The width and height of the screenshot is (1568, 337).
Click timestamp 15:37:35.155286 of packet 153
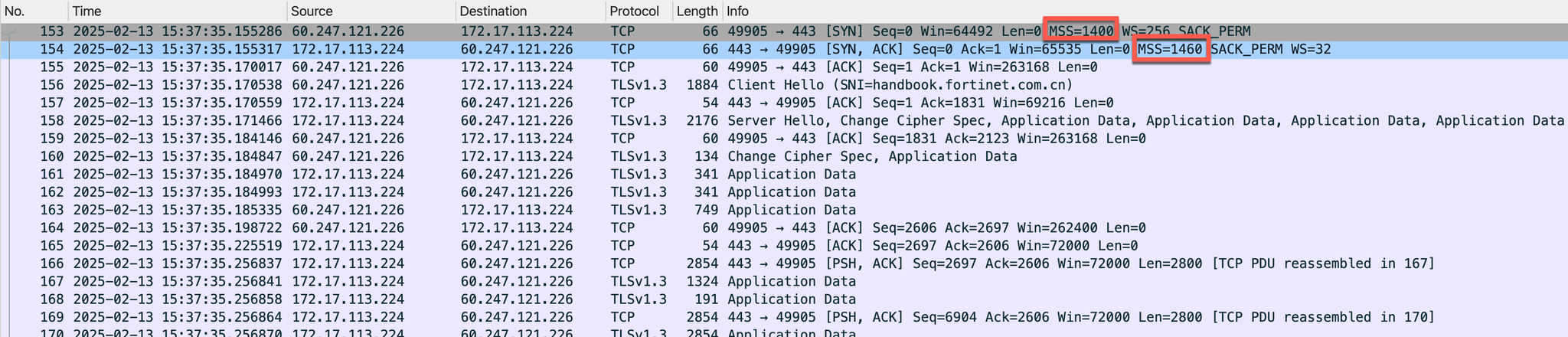[x=222, y=31]
